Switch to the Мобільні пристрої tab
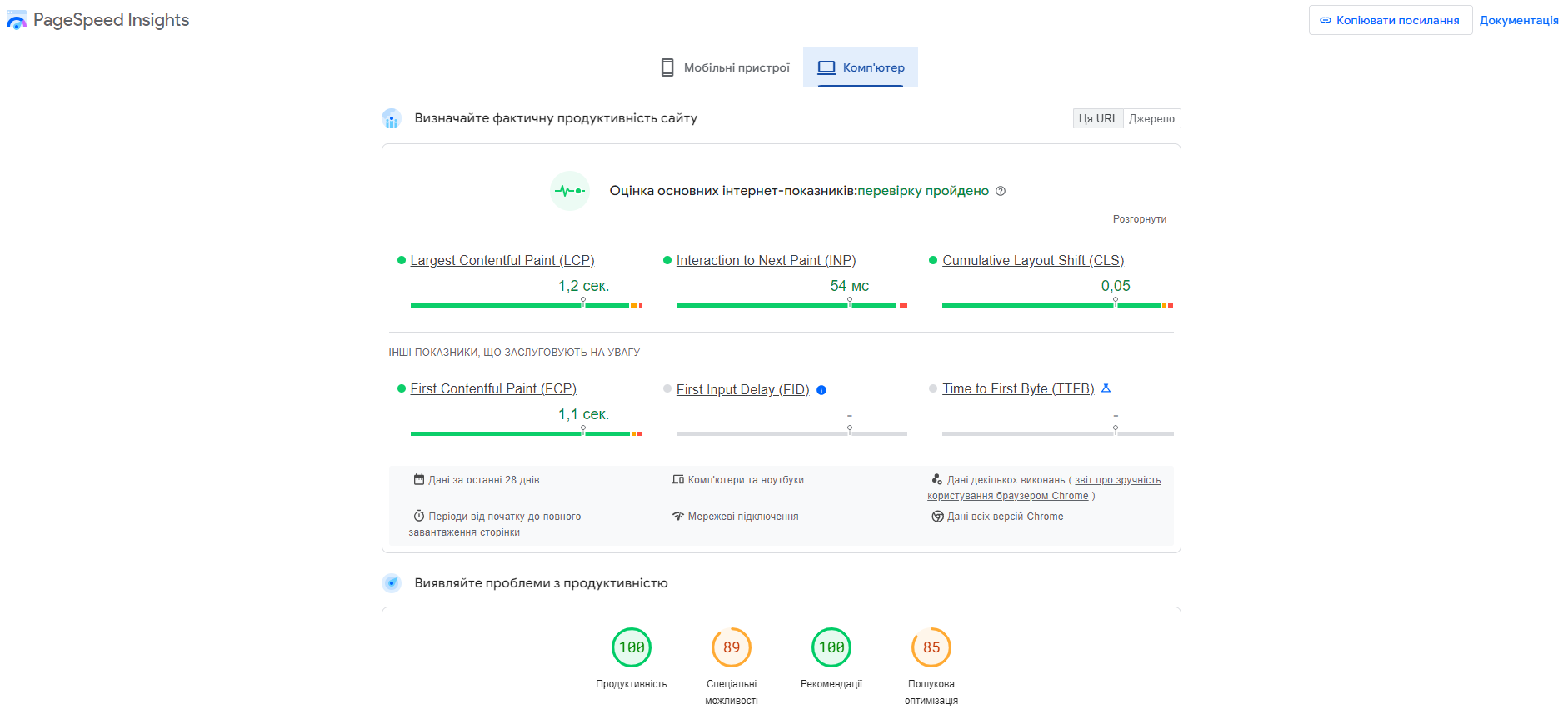Image resolution: width=1568 pixels, height=710 pixels. coord(725,67)
